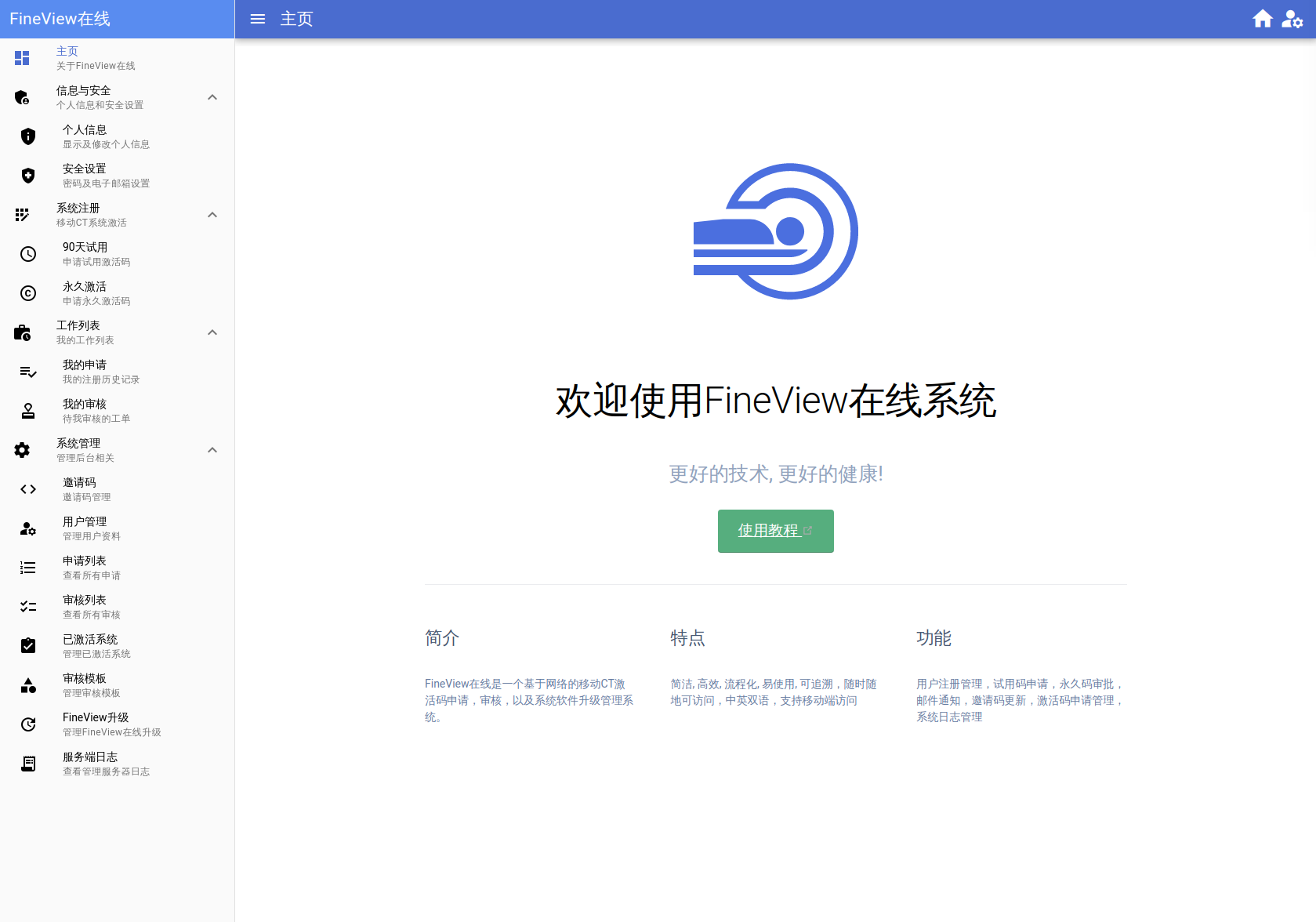The width and height of the screenshot is (1316, 922).
Task: Click the shield icon for 信息与安全
Action: 22,97
